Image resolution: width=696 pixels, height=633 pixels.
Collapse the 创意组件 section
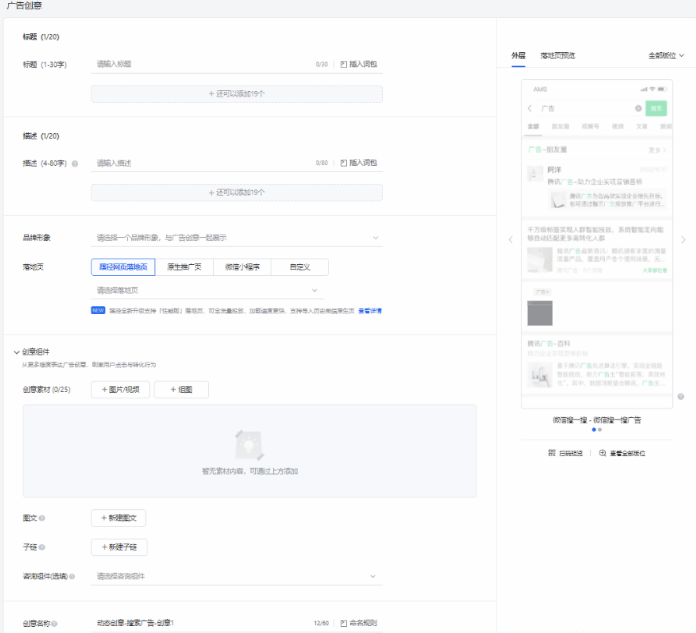(16, 352)
